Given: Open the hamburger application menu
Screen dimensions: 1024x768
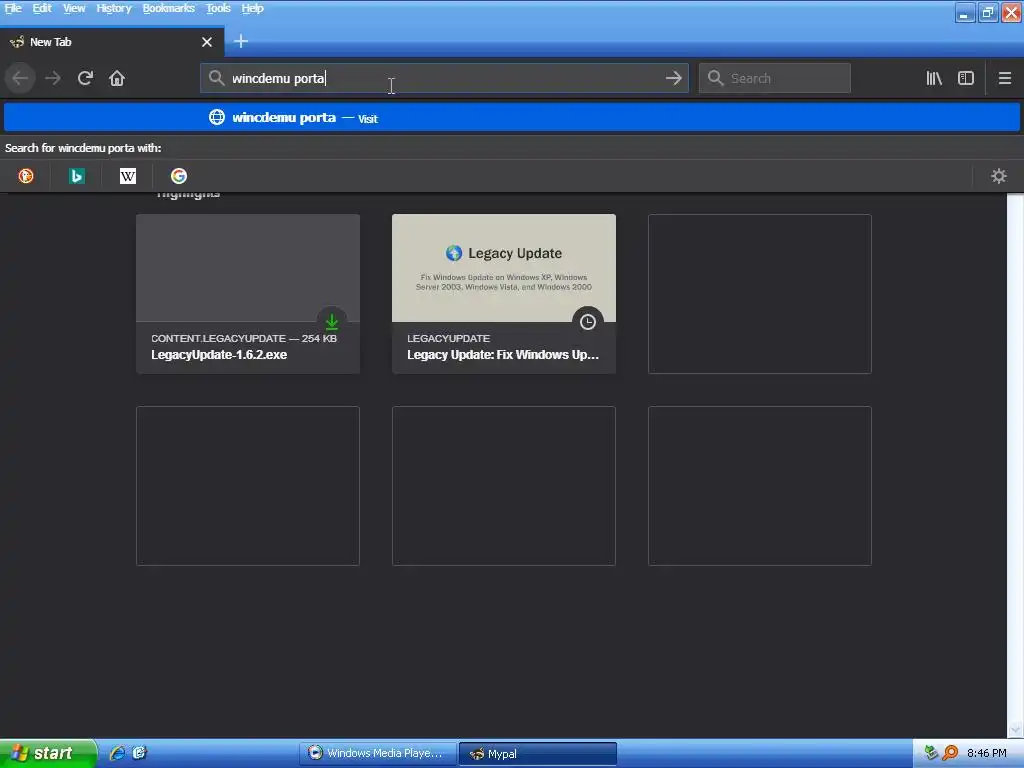Looking at the screenshot, I should coord(1005,78).
